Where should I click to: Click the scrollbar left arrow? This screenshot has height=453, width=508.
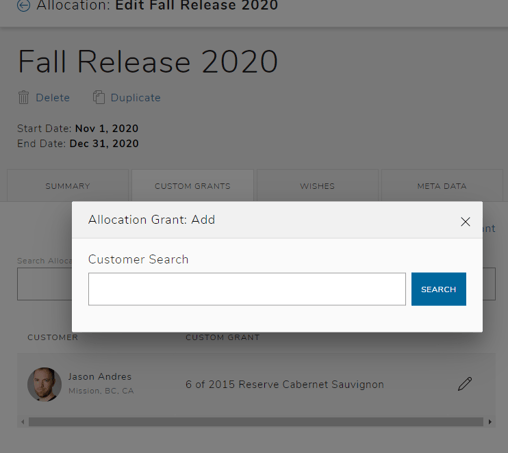tap(23, 422)
